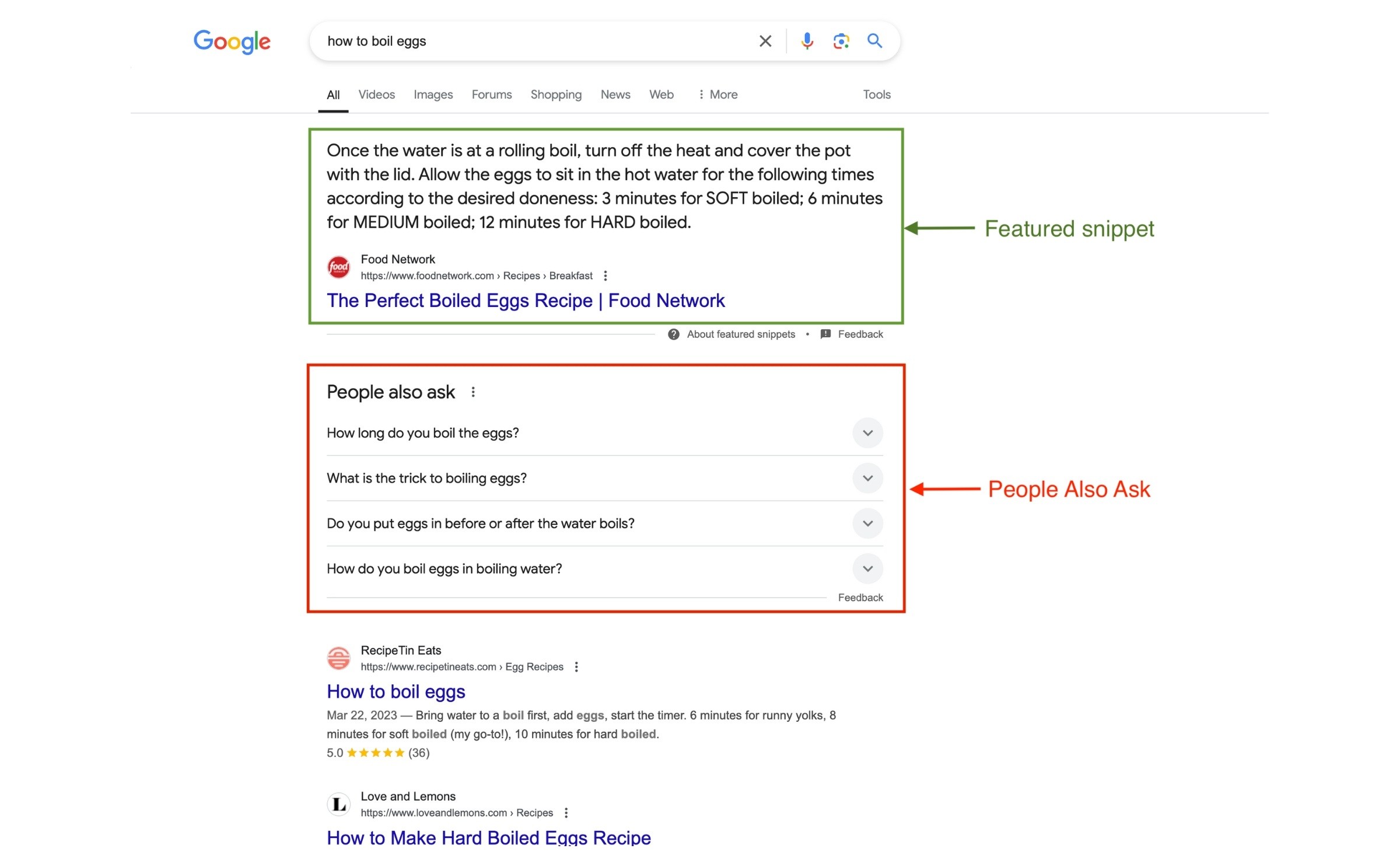Screen dimensions: 1400x859
Task: Submit search with the magnifying glass icon
Action: (x=874, y=41)
